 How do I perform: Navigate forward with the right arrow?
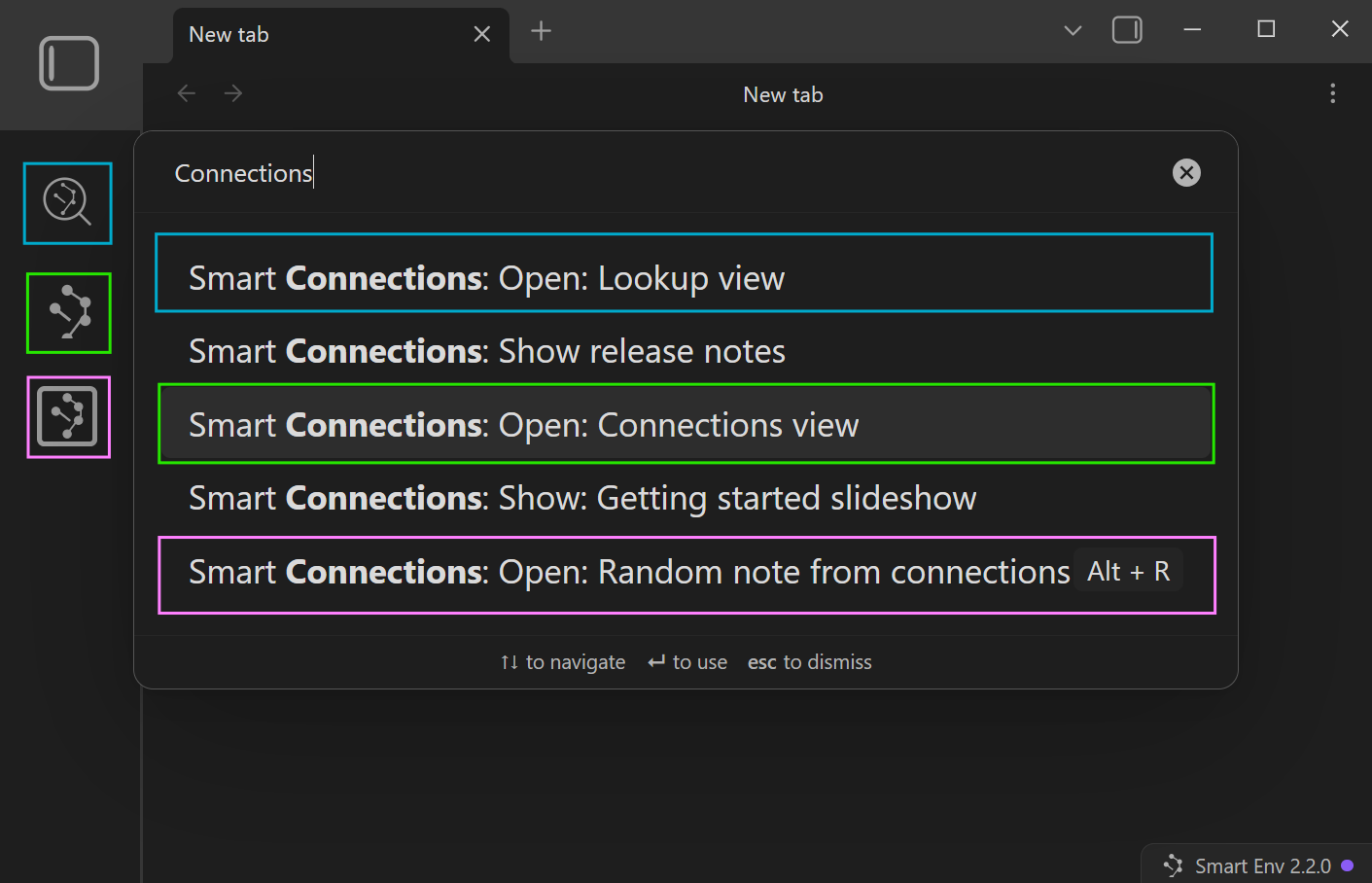pos(233,93)
